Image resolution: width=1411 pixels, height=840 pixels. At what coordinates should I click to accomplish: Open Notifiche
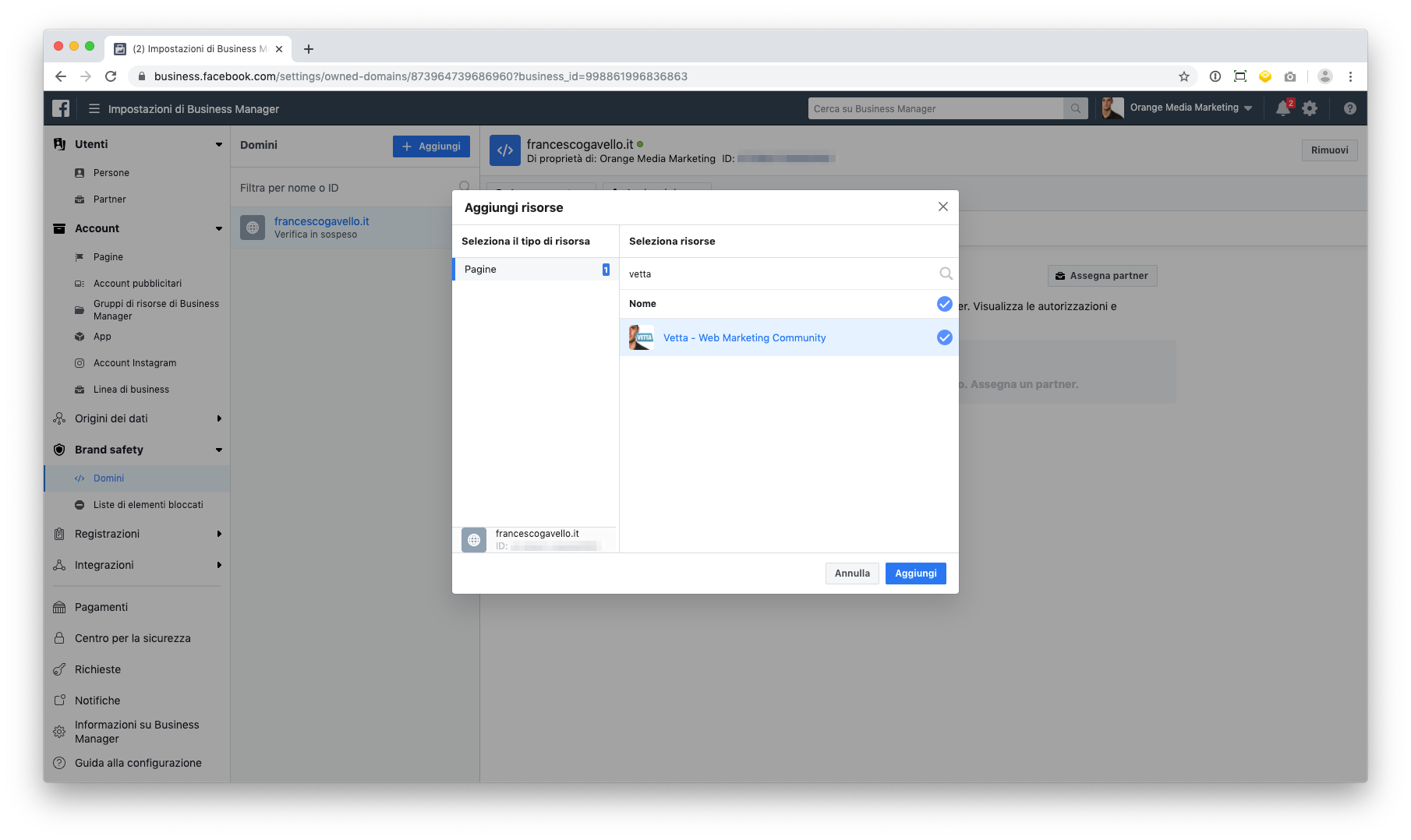pyautogui.click(x=97, y=701)
